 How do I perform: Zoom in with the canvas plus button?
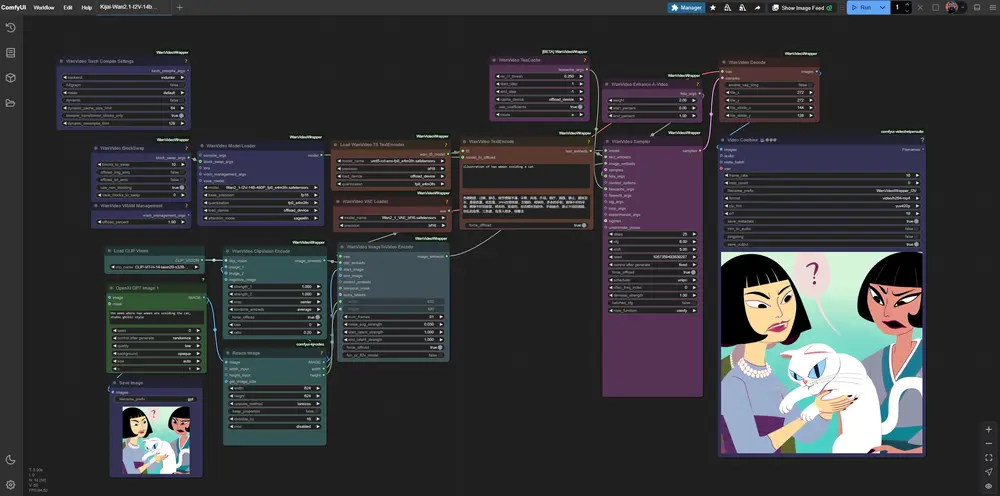[989, 429]
